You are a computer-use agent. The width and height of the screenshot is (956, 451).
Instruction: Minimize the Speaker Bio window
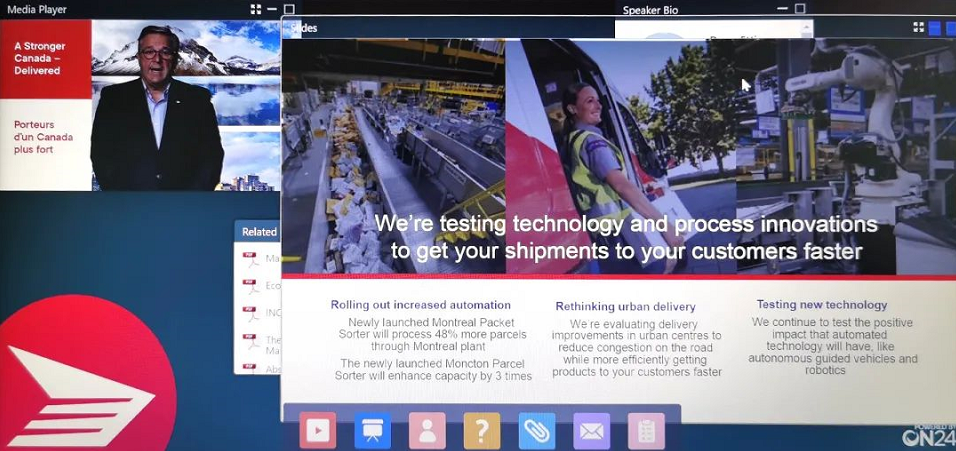[x=783, y=9]
